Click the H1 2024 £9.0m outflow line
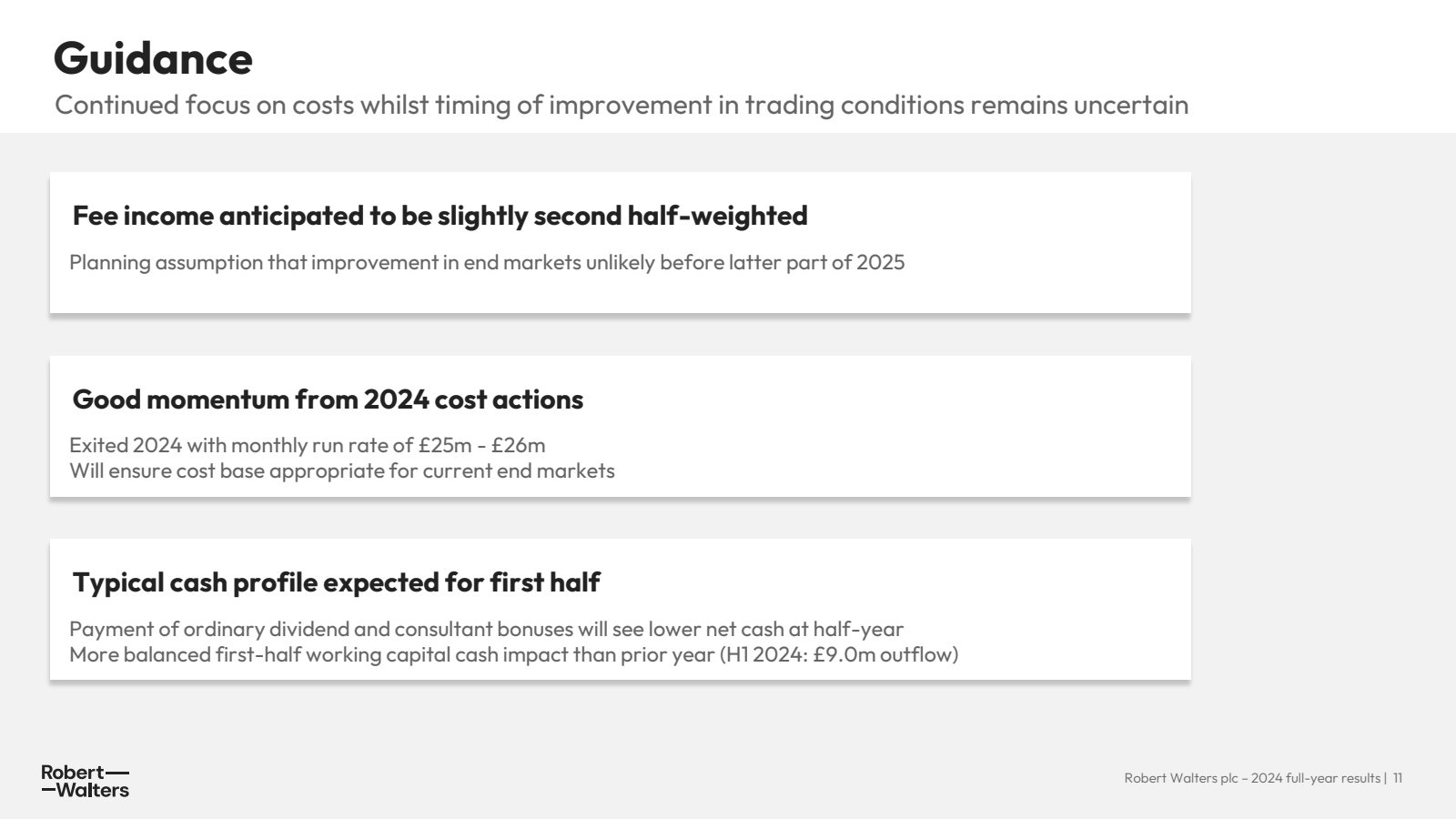This screenshot has height=819, width=1456. [514, 654]
